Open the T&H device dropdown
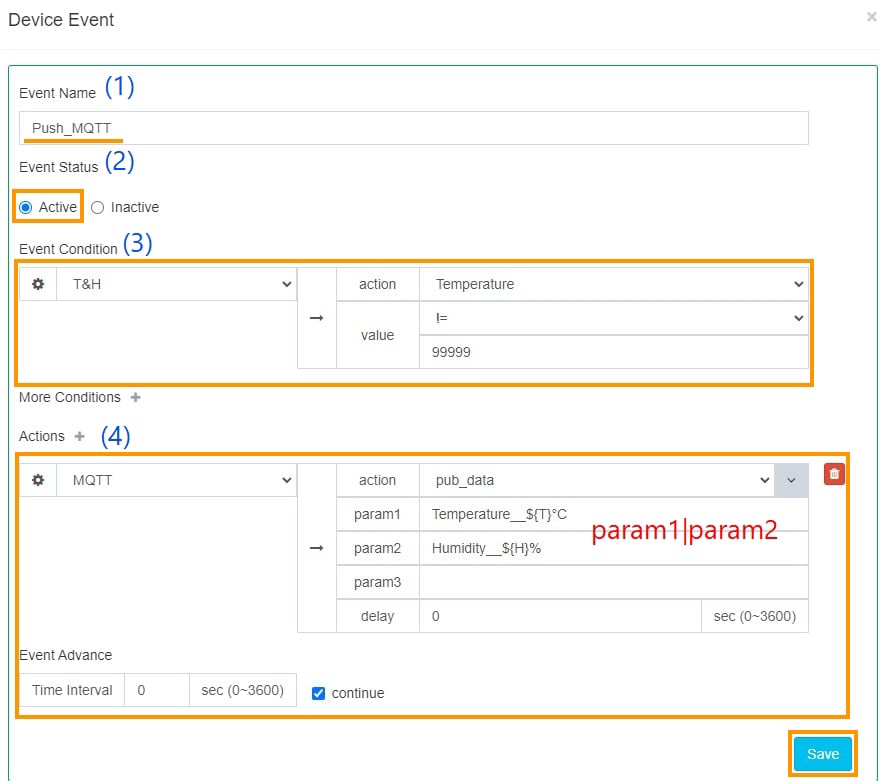The width and height of the screenshot is (880, 781). [x=176, y=284]
